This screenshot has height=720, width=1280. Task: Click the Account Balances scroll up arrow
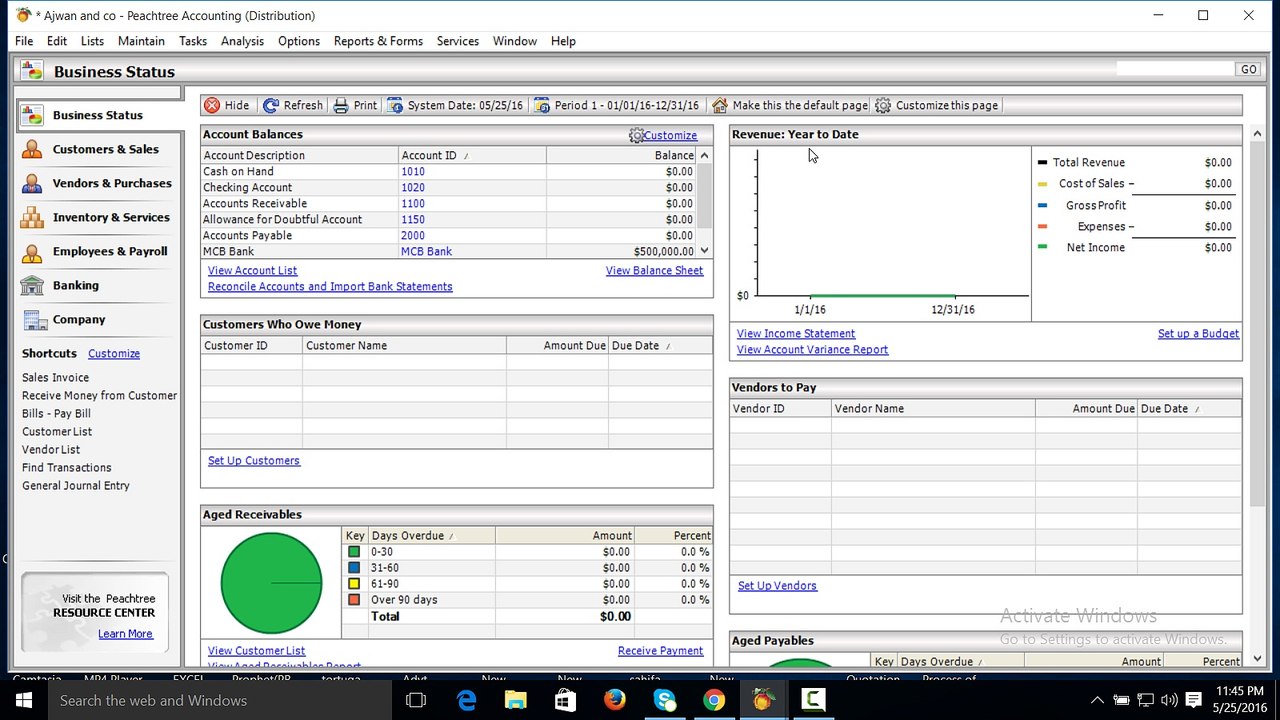705,155
